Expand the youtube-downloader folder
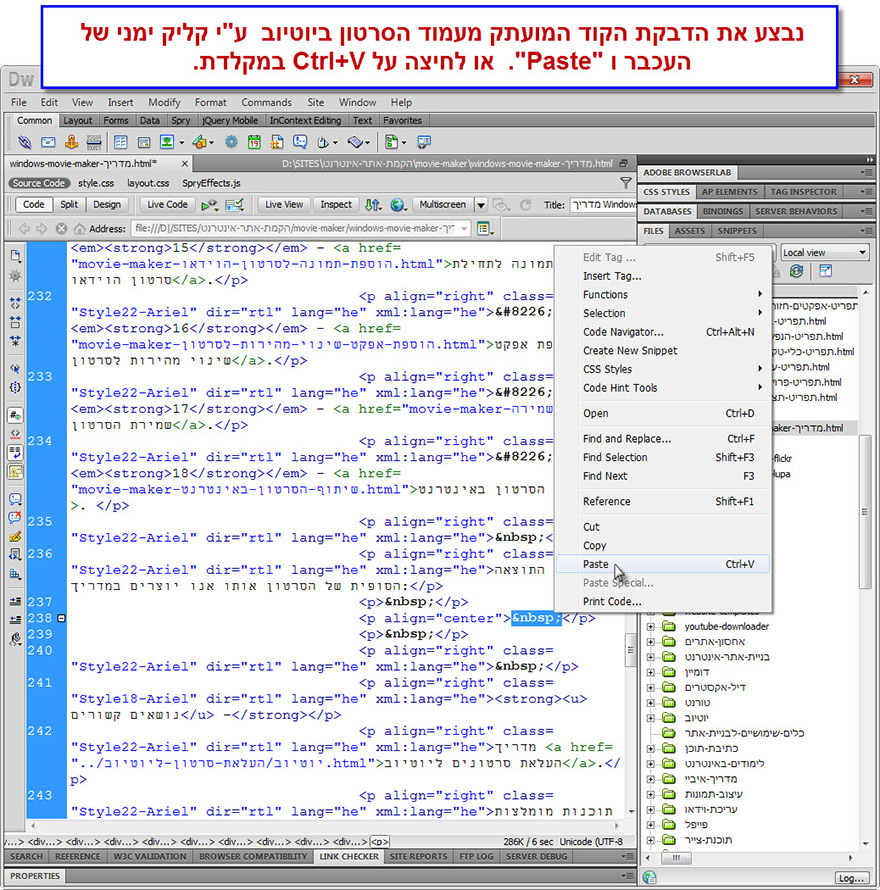 651,627
